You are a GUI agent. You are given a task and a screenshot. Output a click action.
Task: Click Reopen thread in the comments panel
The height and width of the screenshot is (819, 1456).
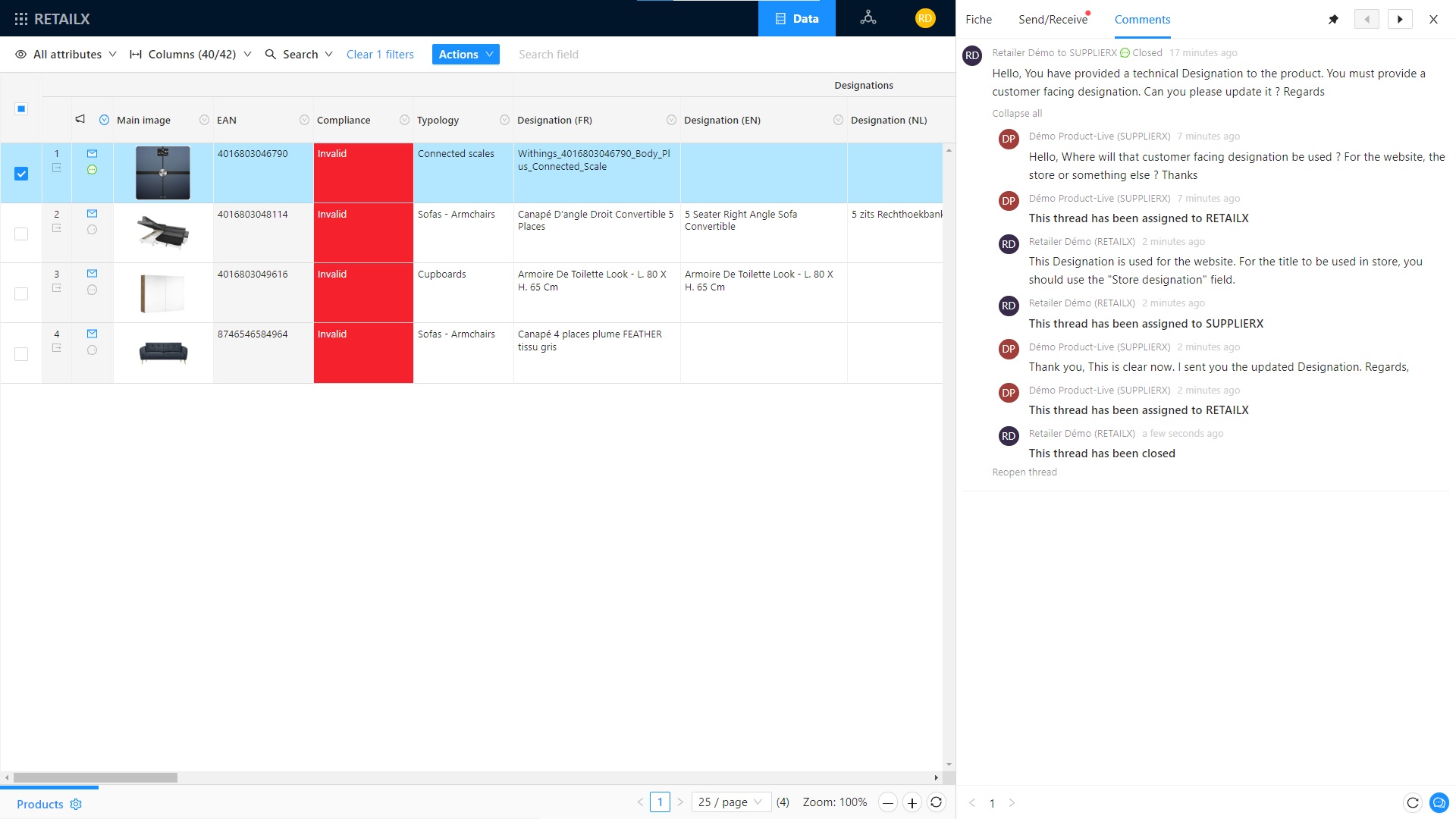1024,472
